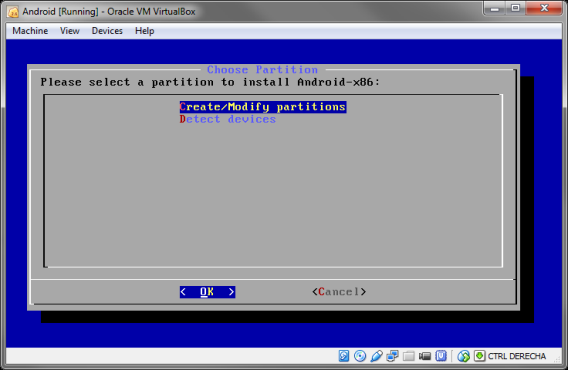568x370 pixels.
Task: Select the Detect devices option
Action: click(228, 119)
